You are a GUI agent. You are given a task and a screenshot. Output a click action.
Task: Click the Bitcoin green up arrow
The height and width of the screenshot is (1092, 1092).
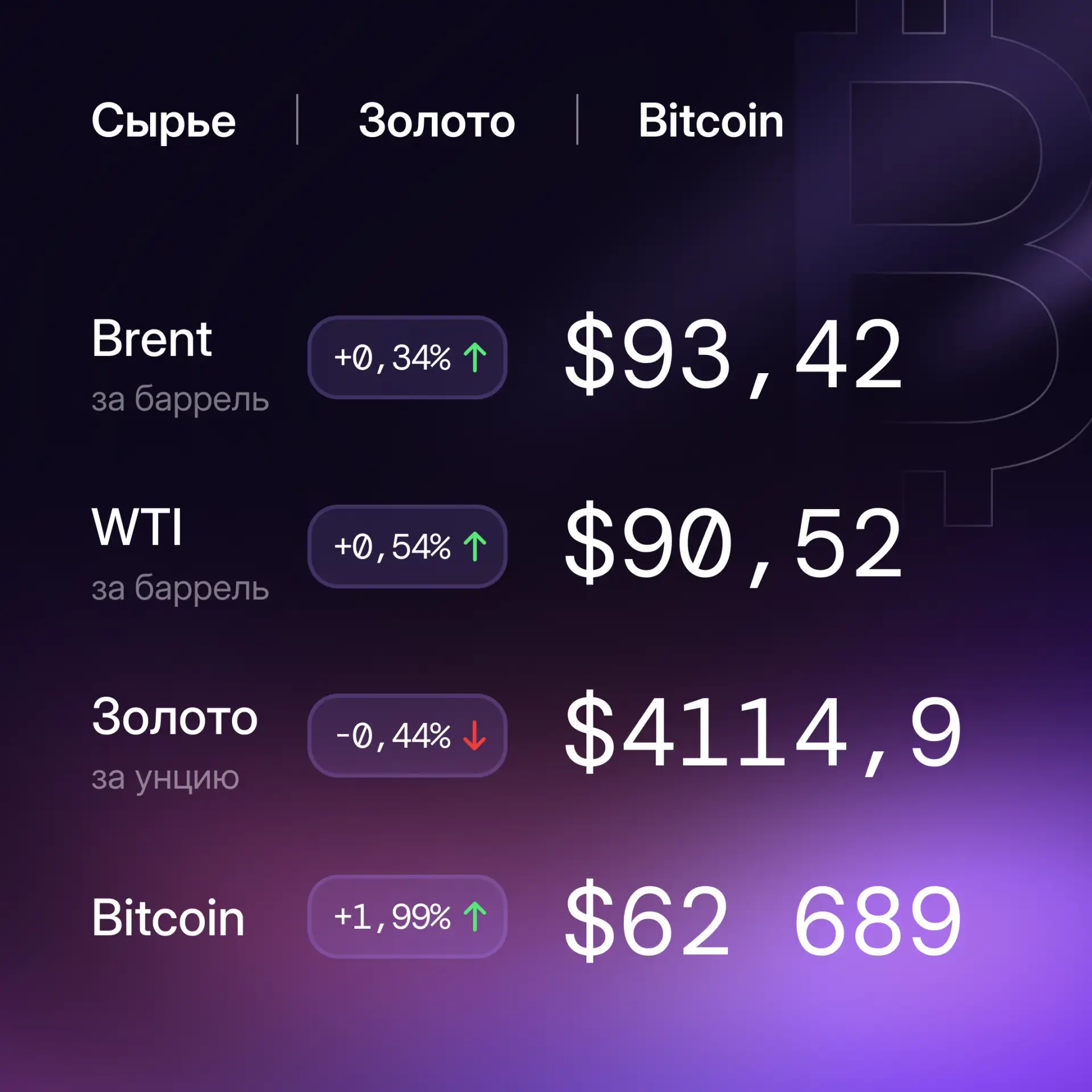point(475,917)
